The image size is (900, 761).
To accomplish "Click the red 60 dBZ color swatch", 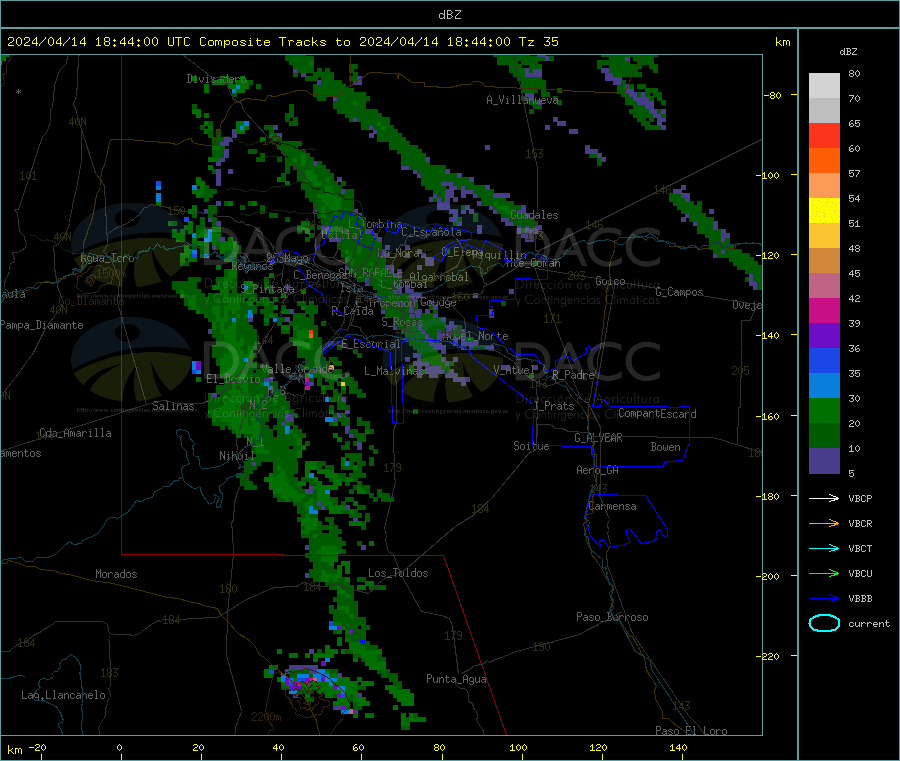I will (x=824, y=135).
